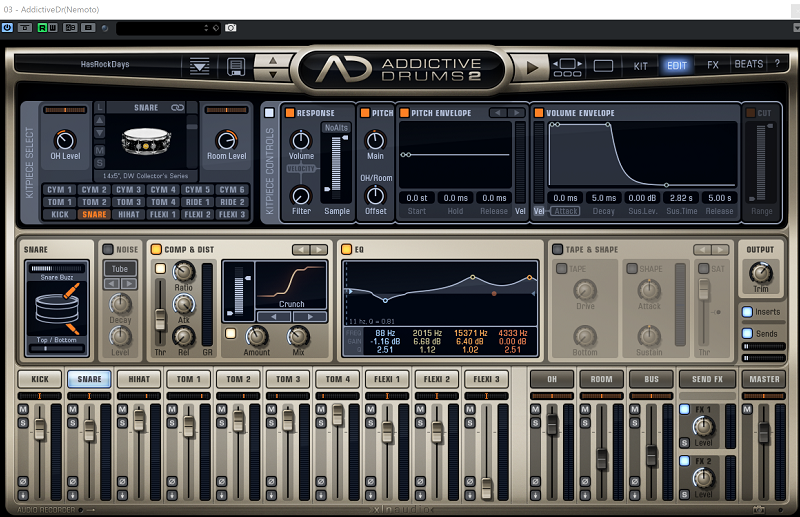800x517 pixels.
Task: Click the output Trim knob
Action: [x=760, y=273]
